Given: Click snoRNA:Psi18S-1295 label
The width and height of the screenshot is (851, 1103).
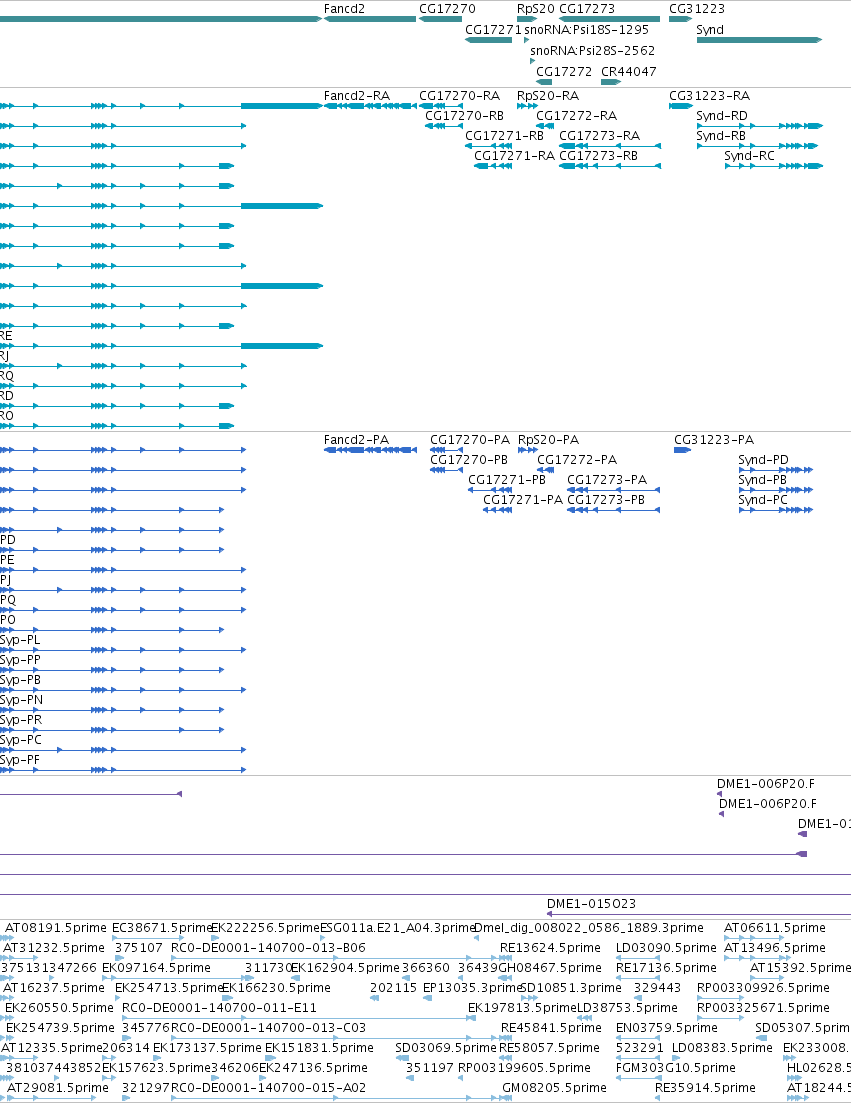Looking at the screenshot, I should (587, 30).
